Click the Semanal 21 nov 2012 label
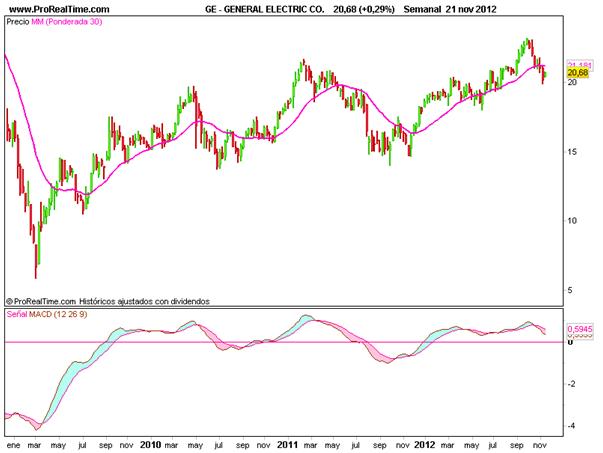The width and height of the screenshot is (603, 453). tap(450, 9)
